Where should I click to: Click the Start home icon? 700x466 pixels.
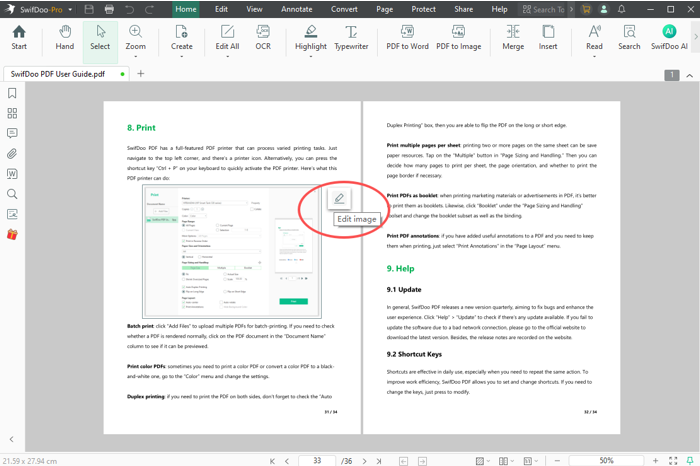point(19,37)
